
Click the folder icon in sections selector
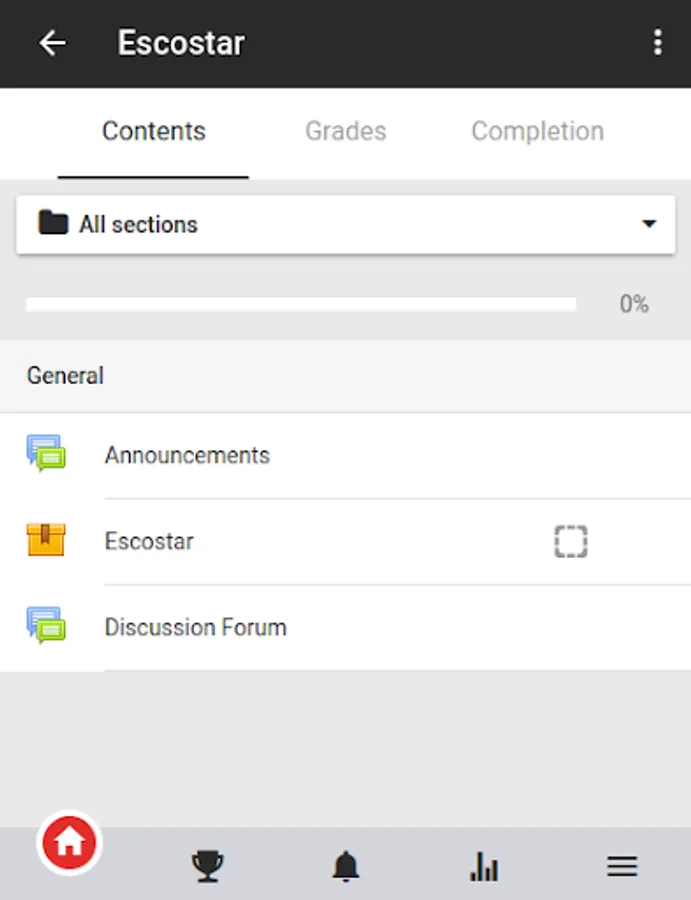52,223
